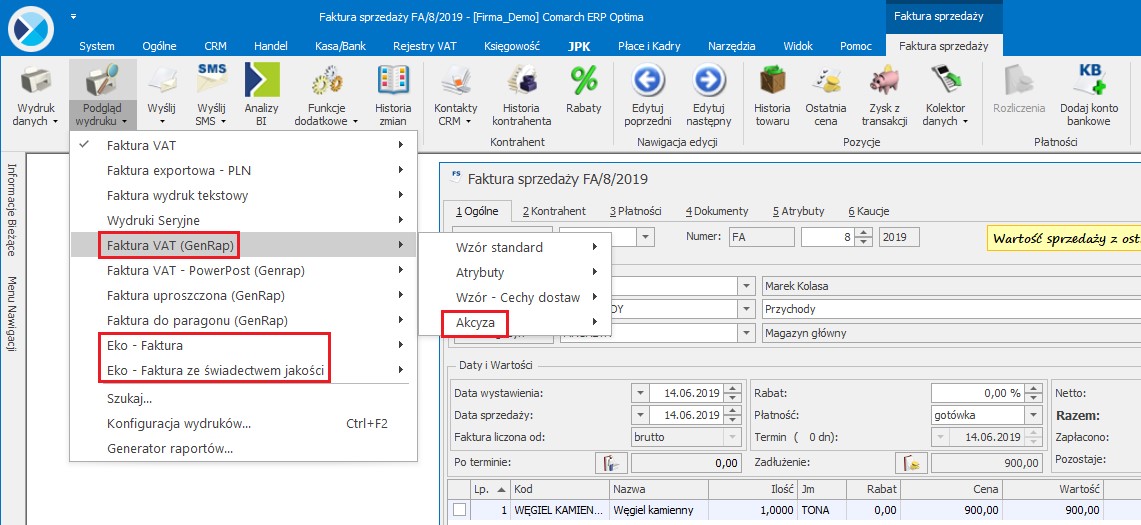
Task: Open Data sprzedaży calendar dropdown
Action: pyautogui.click(x=640, y=415)
